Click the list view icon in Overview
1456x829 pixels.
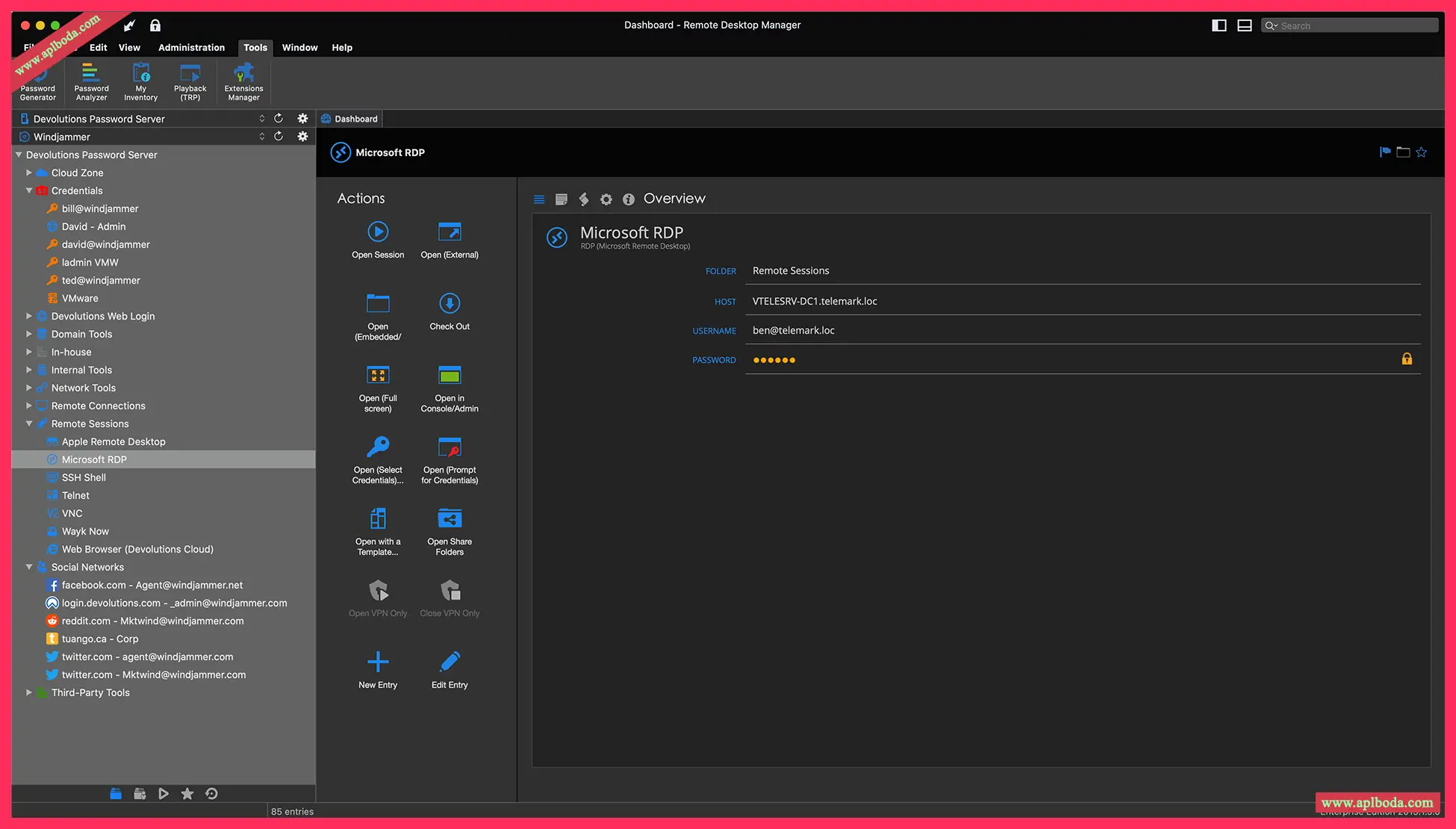pos(539,199)
